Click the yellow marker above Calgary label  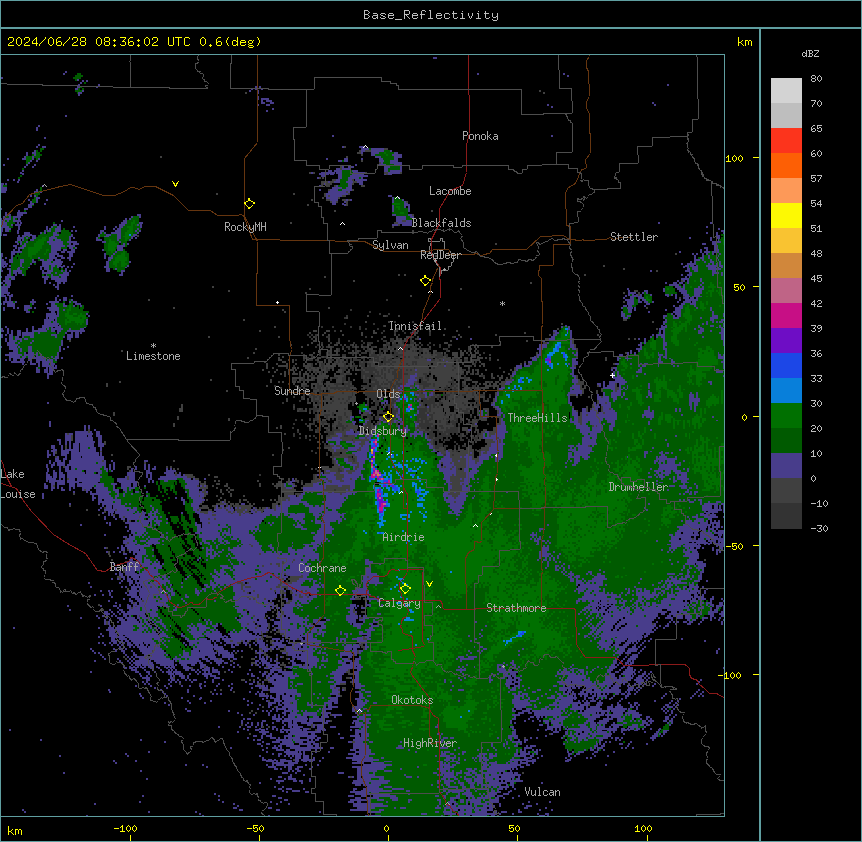tap(405, 589)
